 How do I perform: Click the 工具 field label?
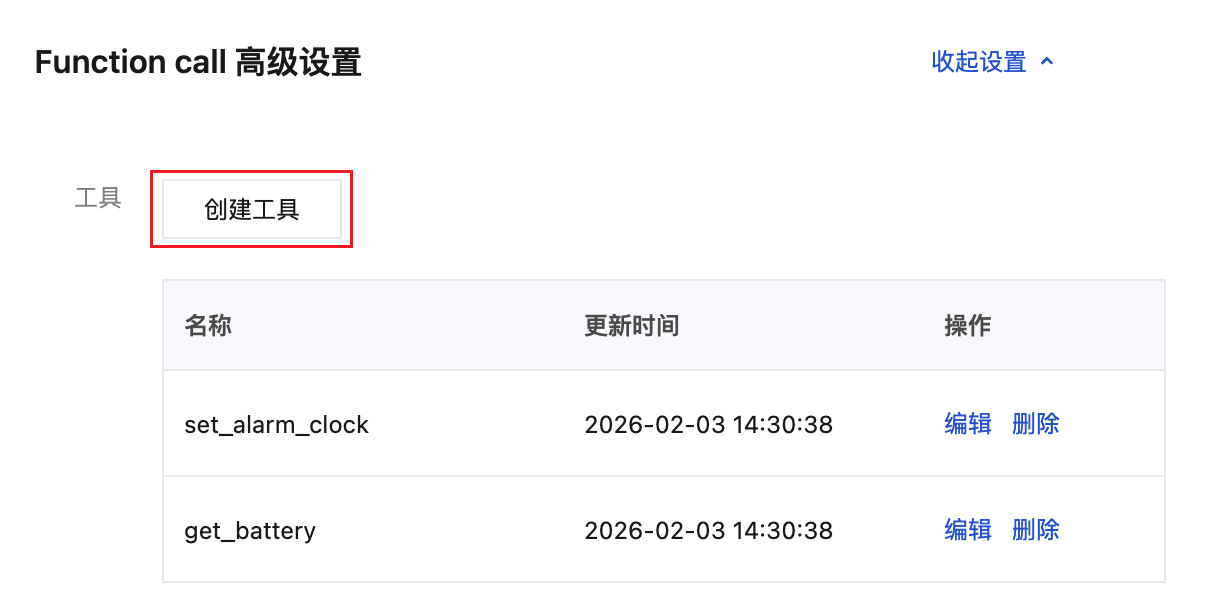click(98, 198)
